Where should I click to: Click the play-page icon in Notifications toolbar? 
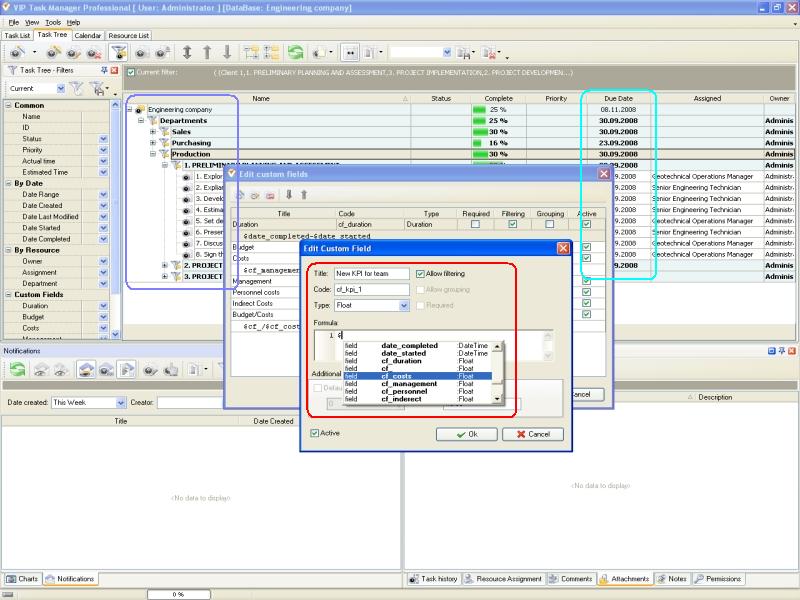[x=127, y=369]
